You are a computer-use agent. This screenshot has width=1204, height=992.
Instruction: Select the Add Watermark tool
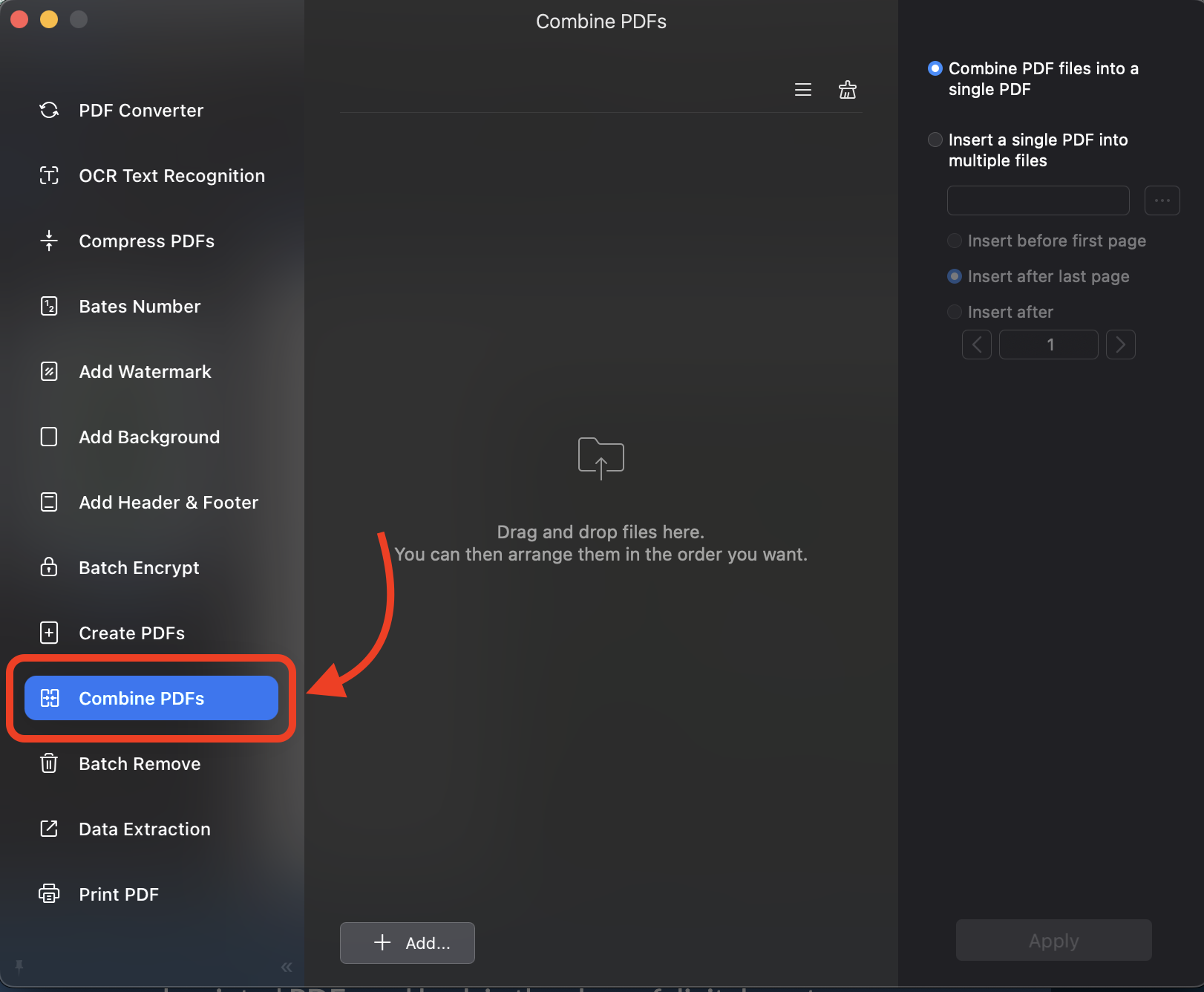(x=144, y=371)
